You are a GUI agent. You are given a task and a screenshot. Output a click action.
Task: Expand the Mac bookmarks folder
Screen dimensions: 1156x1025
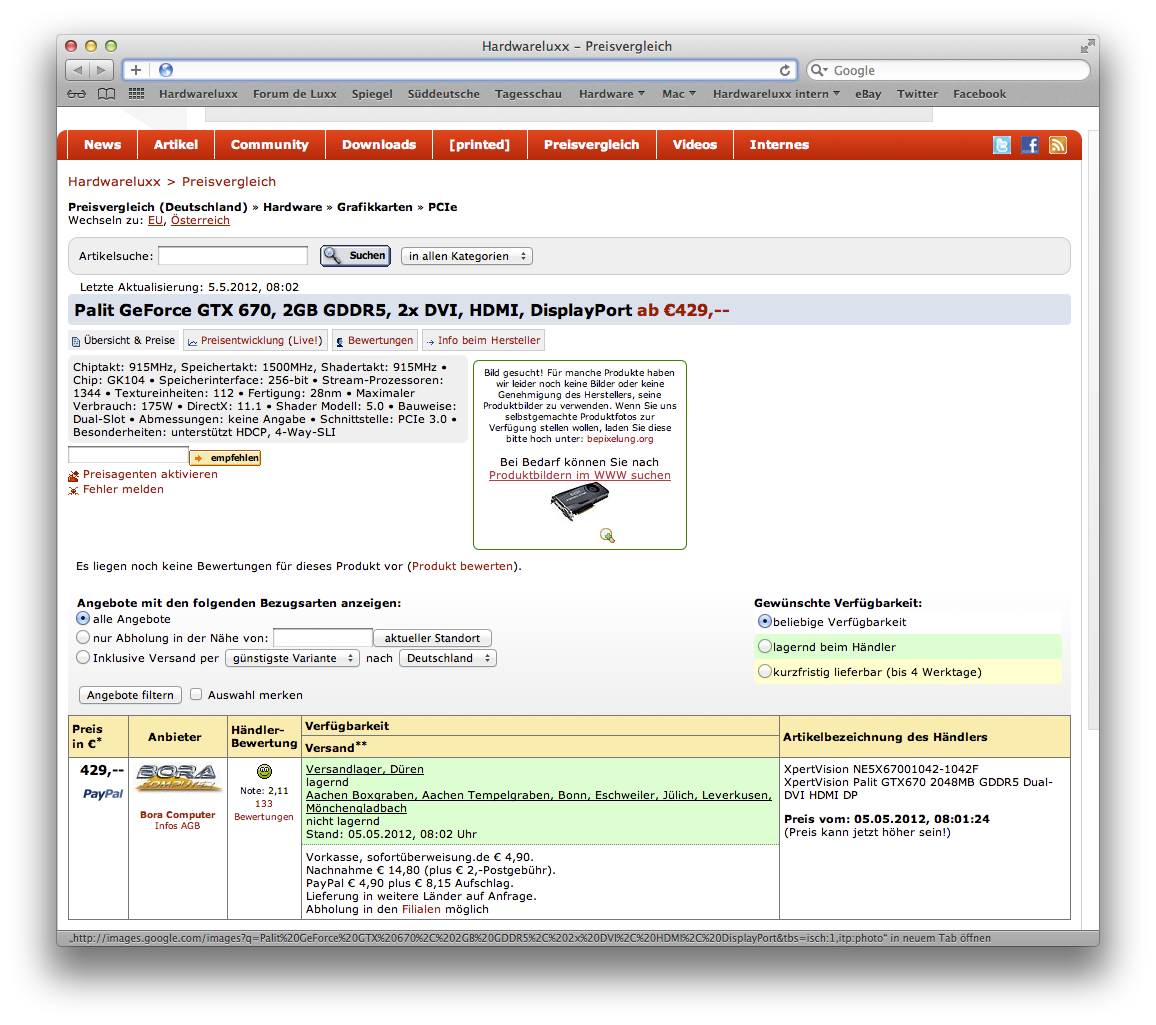678,94
